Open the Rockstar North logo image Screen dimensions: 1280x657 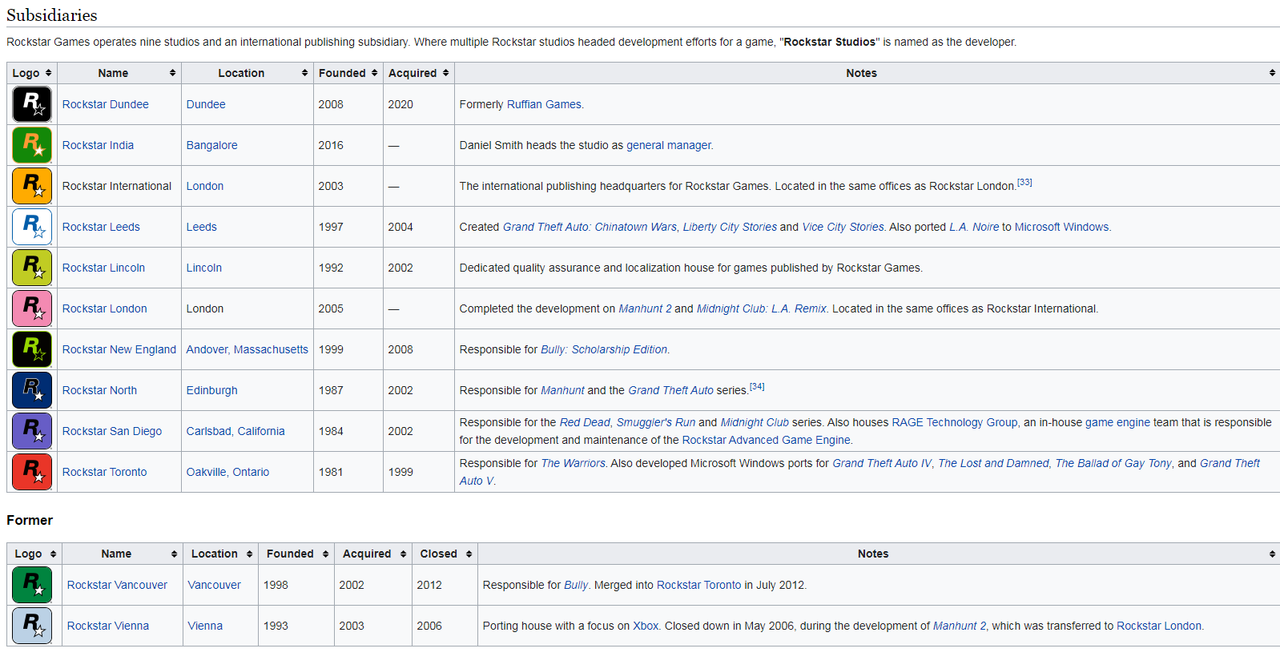(x=32, y=391)
